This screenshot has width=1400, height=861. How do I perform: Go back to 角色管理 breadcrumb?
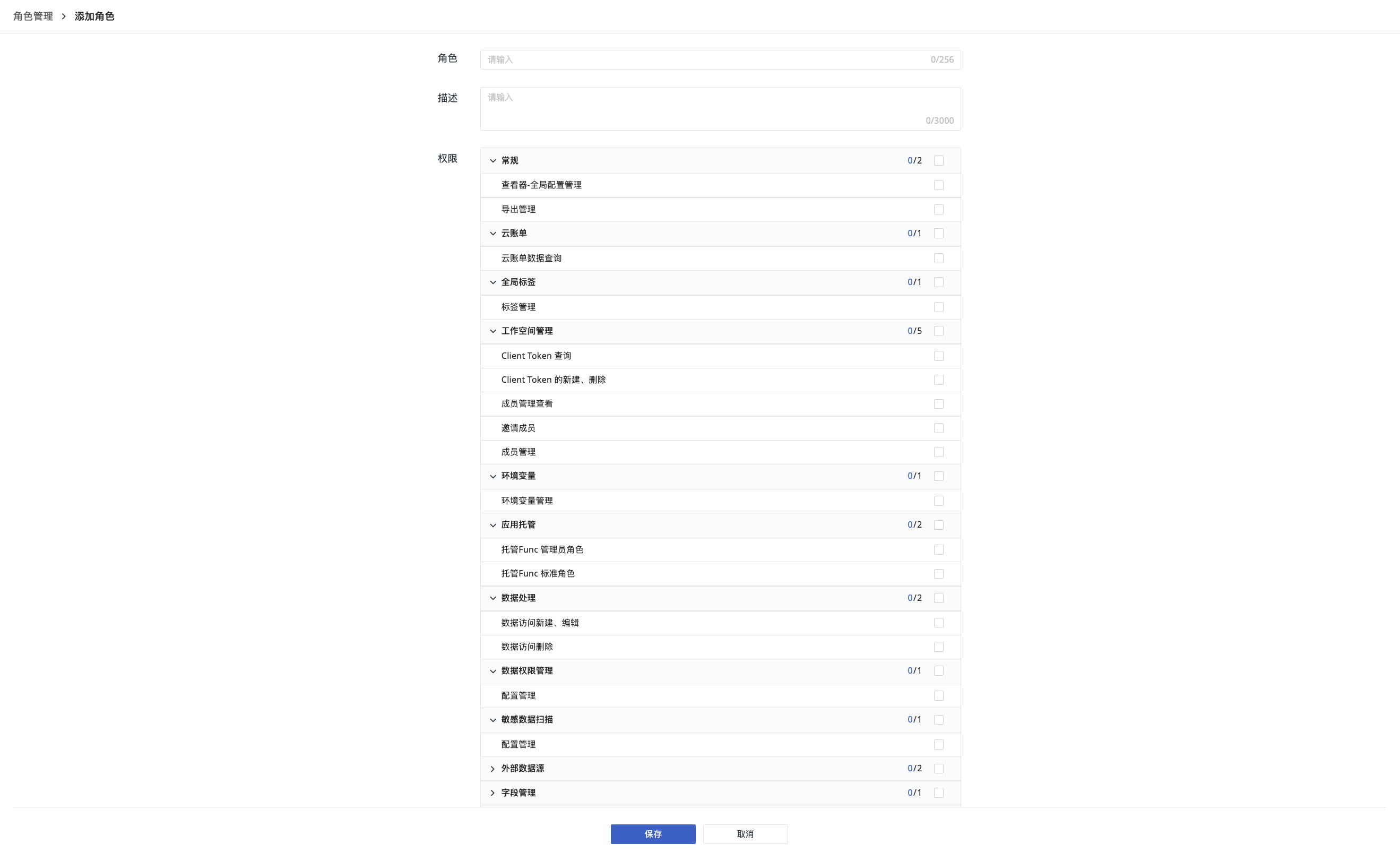click(33, 16)
